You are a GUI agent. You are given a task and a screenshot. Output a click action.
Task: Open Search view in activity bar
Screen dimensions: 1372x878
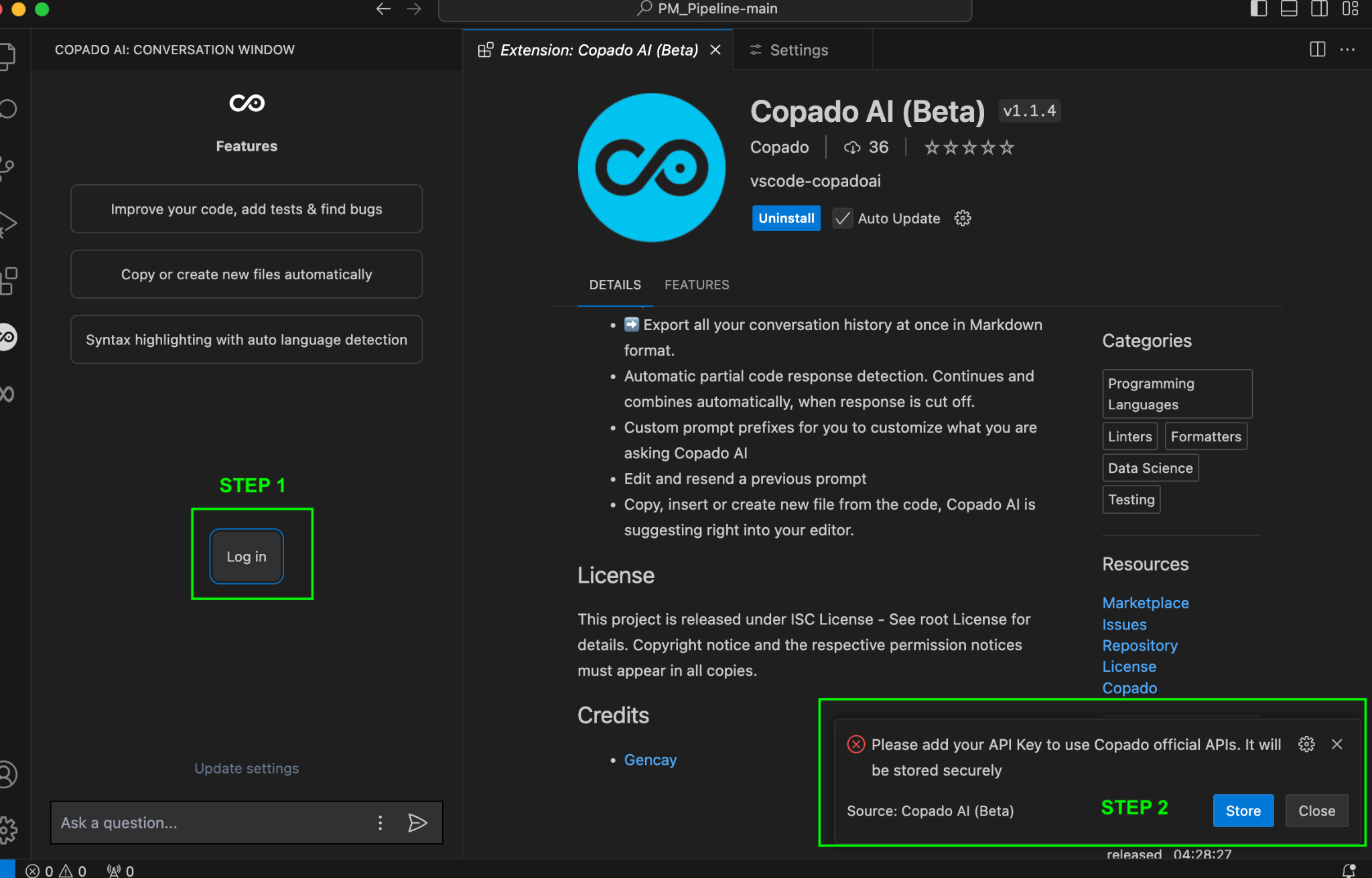(8, 109)
